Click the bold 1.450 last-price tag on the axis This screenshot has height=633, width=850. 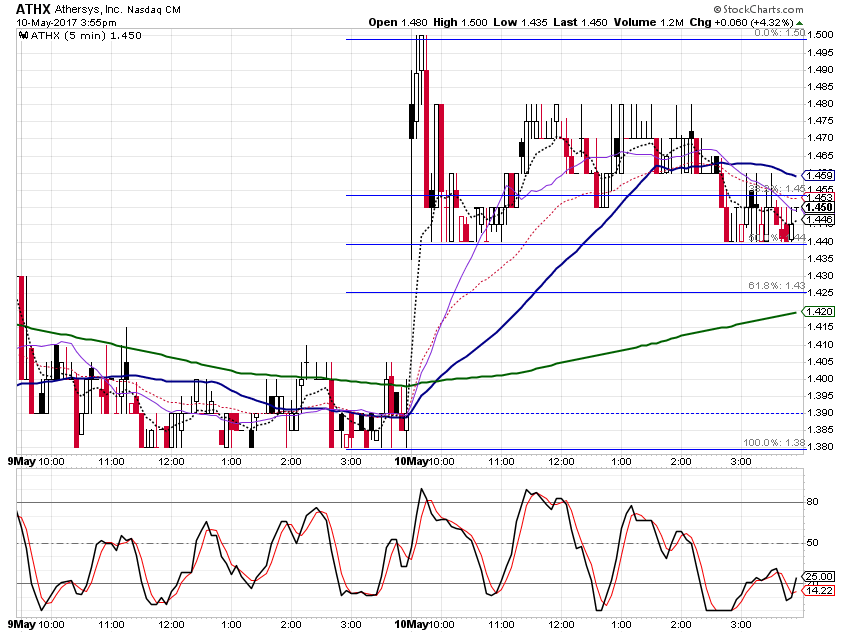coord(819,208)
